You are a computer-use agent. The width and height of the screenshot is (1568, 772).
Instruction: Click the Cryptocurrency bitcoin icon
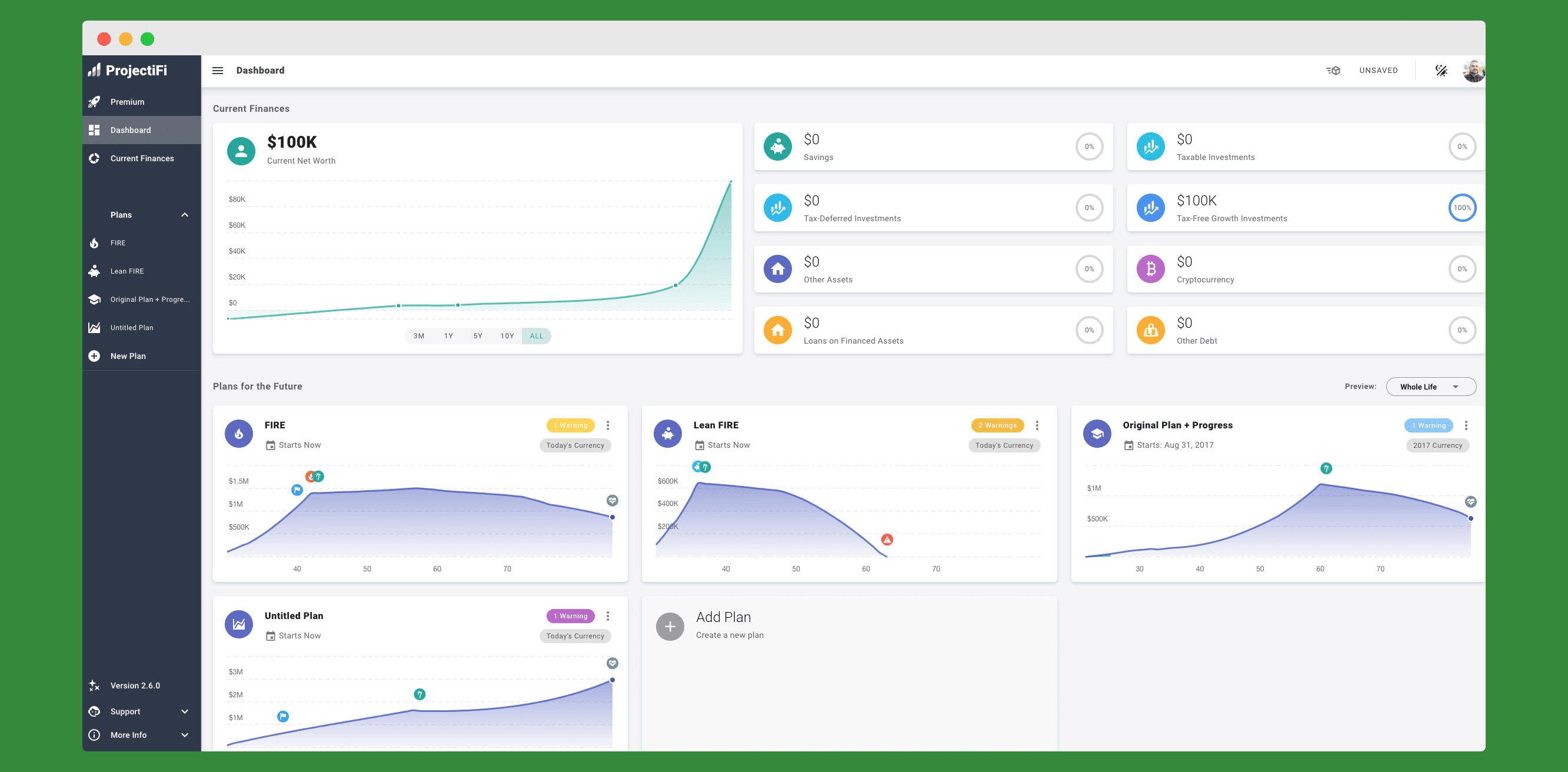[x=1150, y=269]
